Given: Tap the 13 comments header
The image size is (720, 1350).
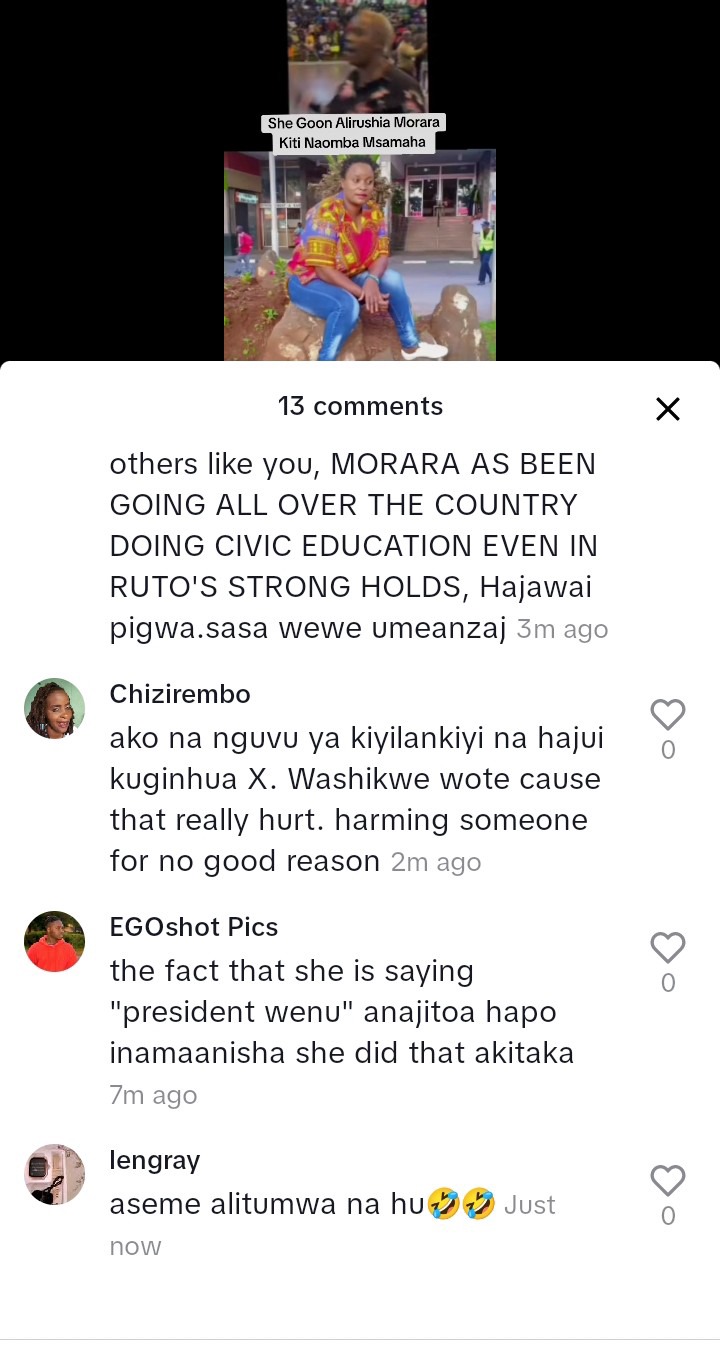Looking at the screenshot, I should coord(360,406).
